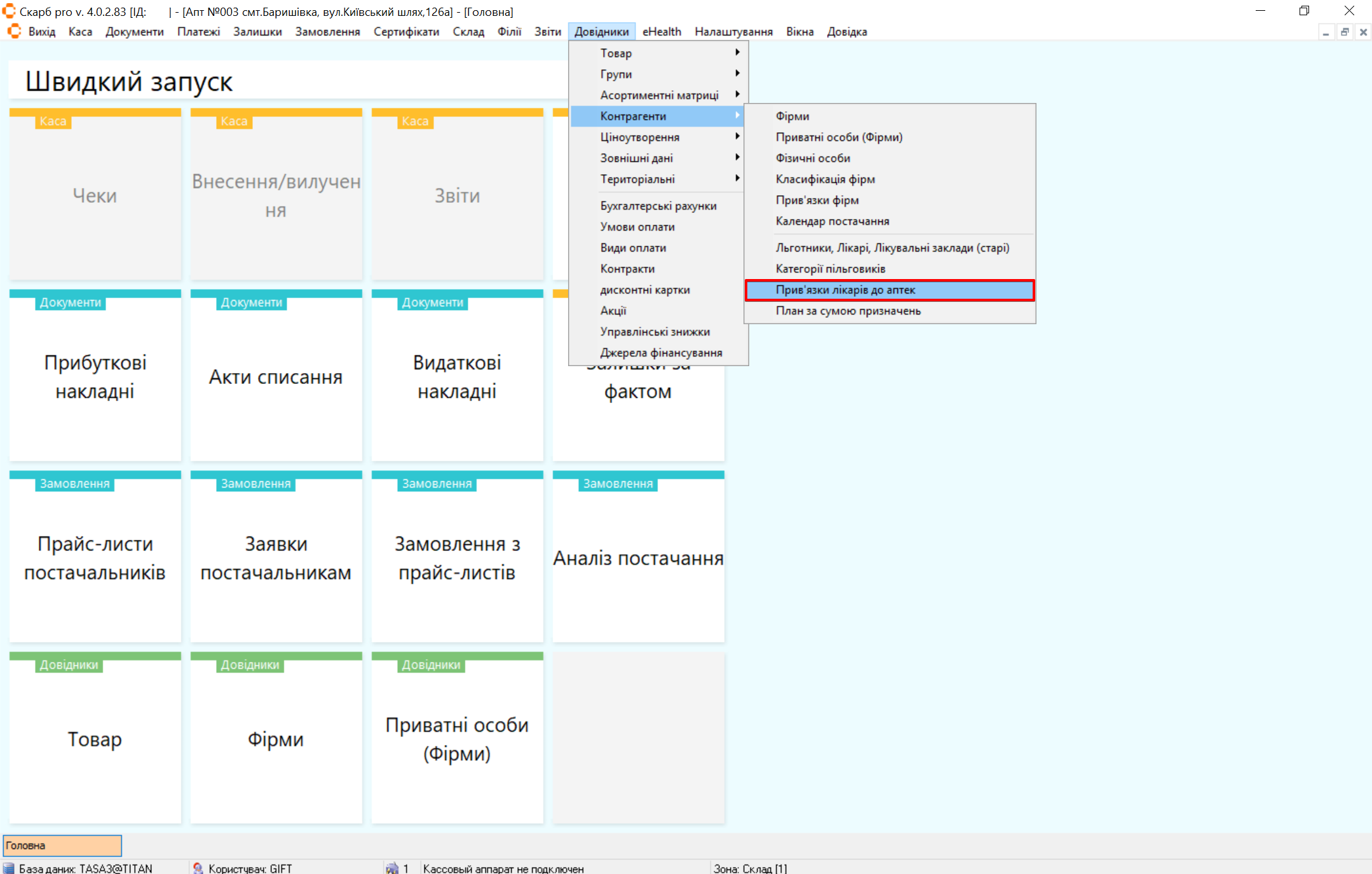This screenshot has height=874, width=1372.
Task: Click the cash register icon in status bar
Action: pos(392,868)
